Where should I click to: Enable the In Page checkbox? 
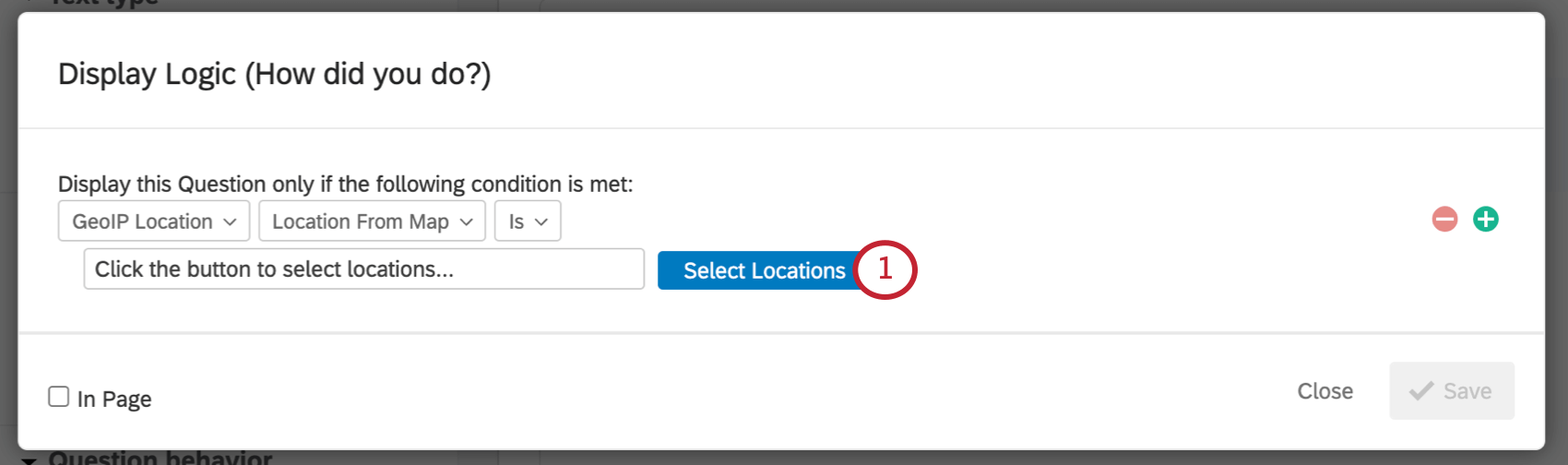[59, 397]
